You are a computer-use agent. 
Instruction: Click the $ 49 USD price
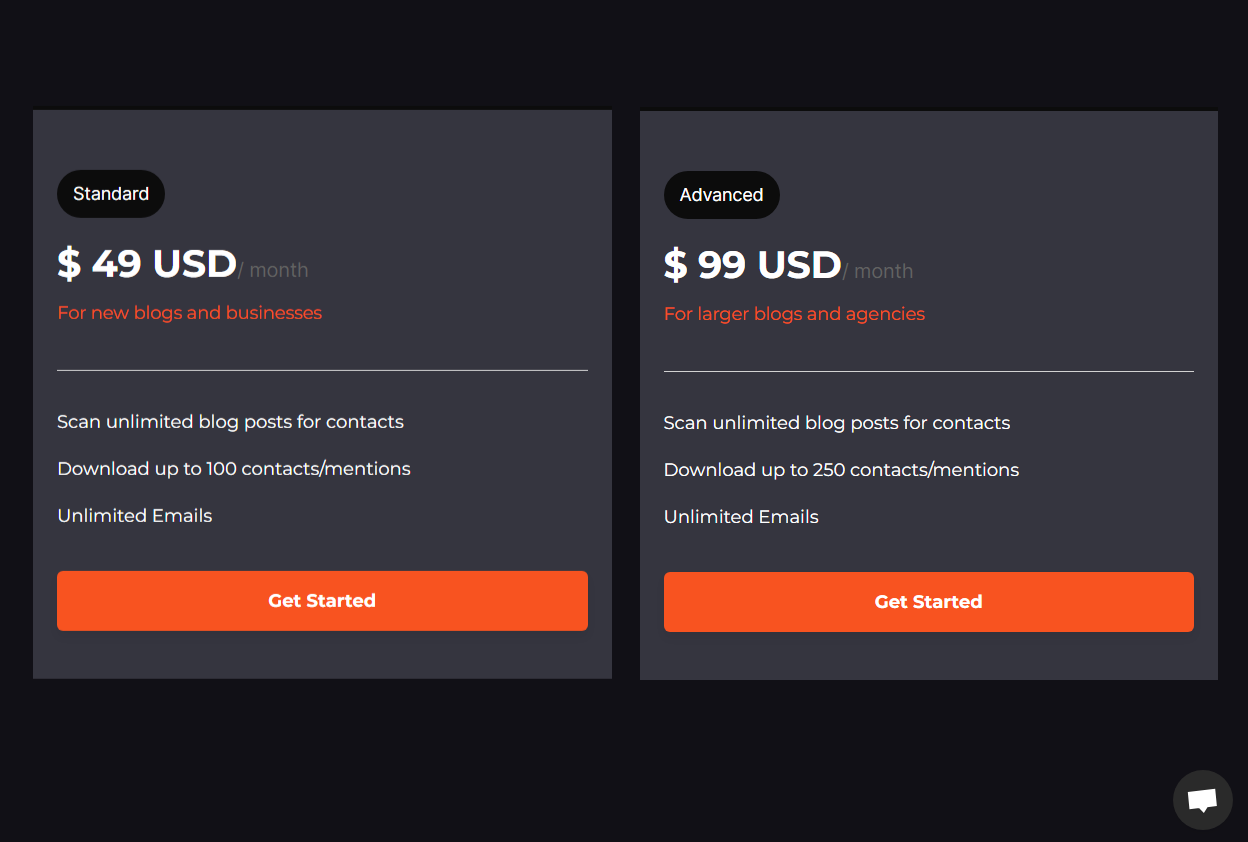pos(147,264)
